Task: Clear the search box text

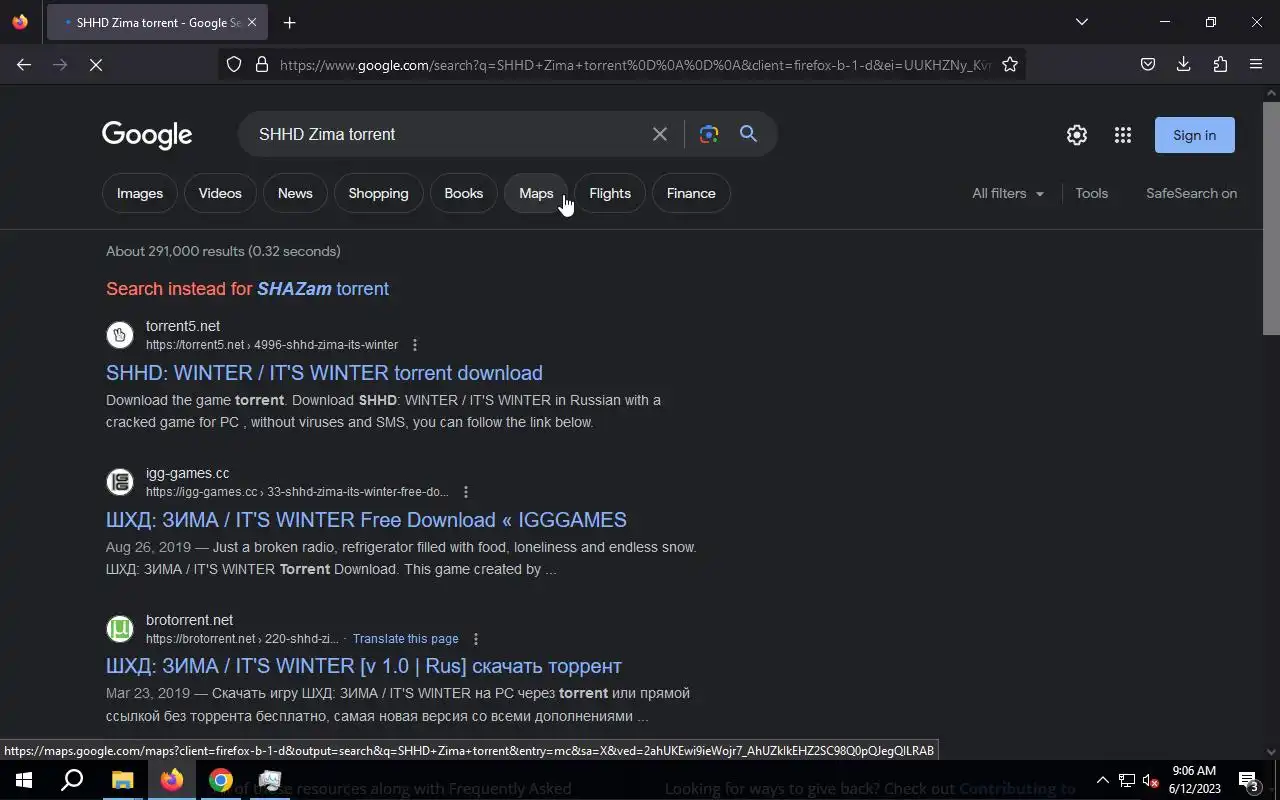Action: click(x=660, y=134)
